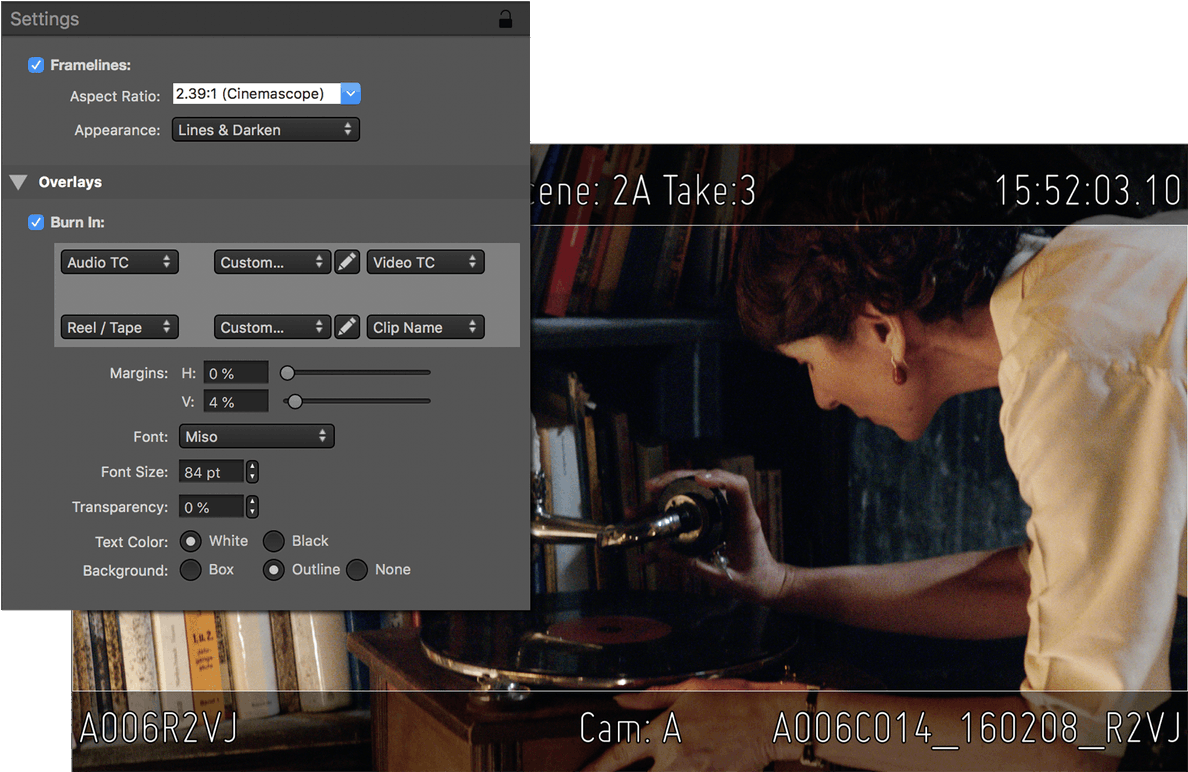This screenshot has height=772, width=1188.
Task: Select White text color
Action: [190, 541]
